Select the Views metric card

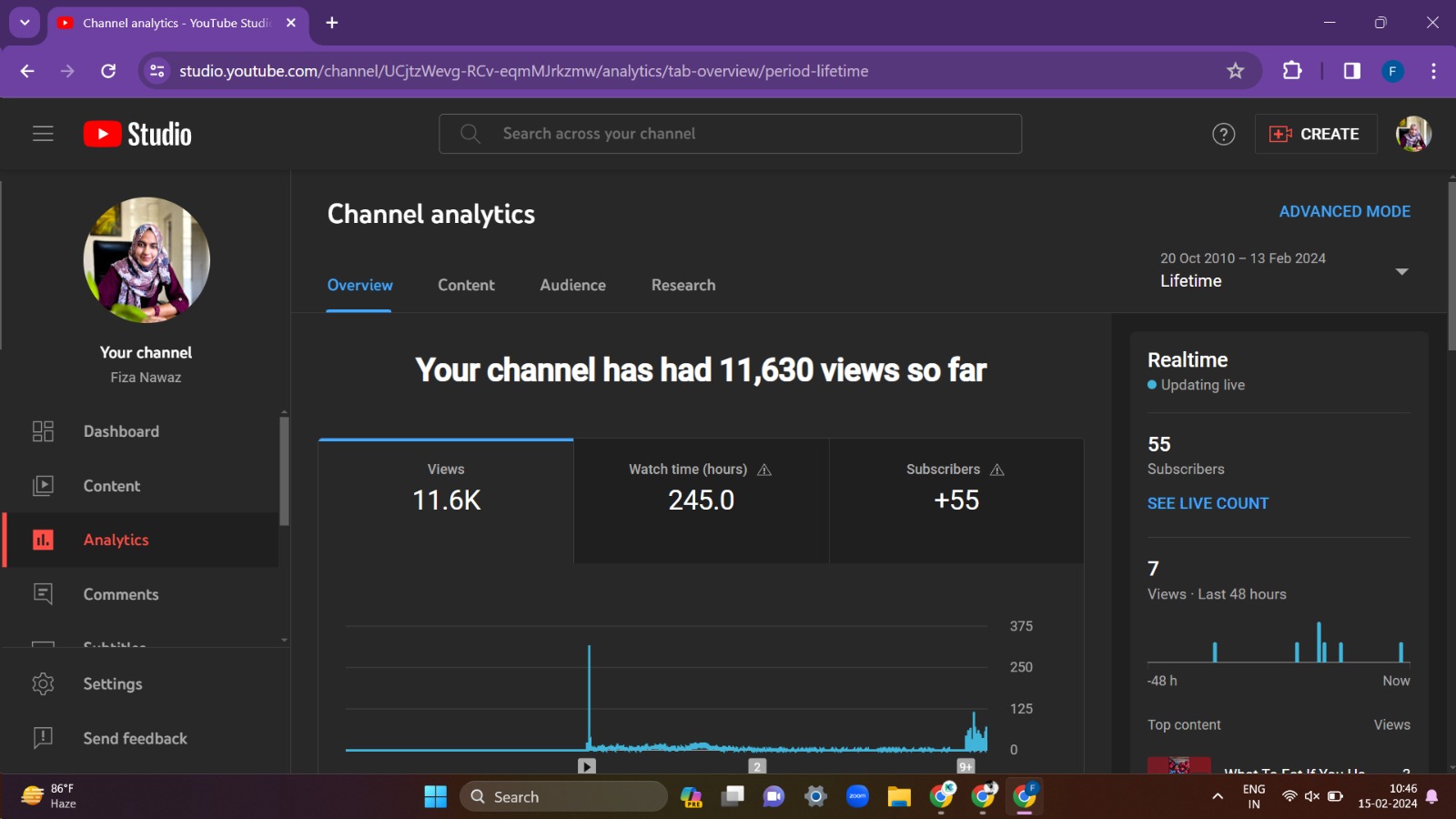[446, 501]
